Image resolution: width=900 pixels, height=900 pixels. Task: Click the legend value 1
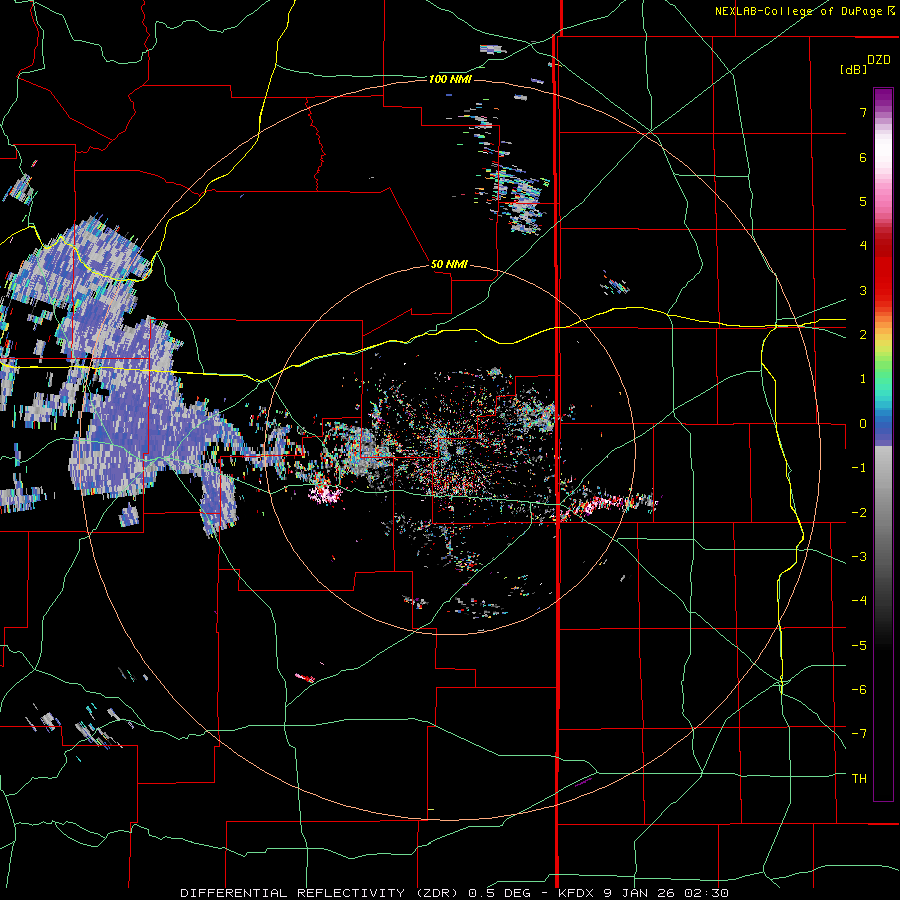863,379
